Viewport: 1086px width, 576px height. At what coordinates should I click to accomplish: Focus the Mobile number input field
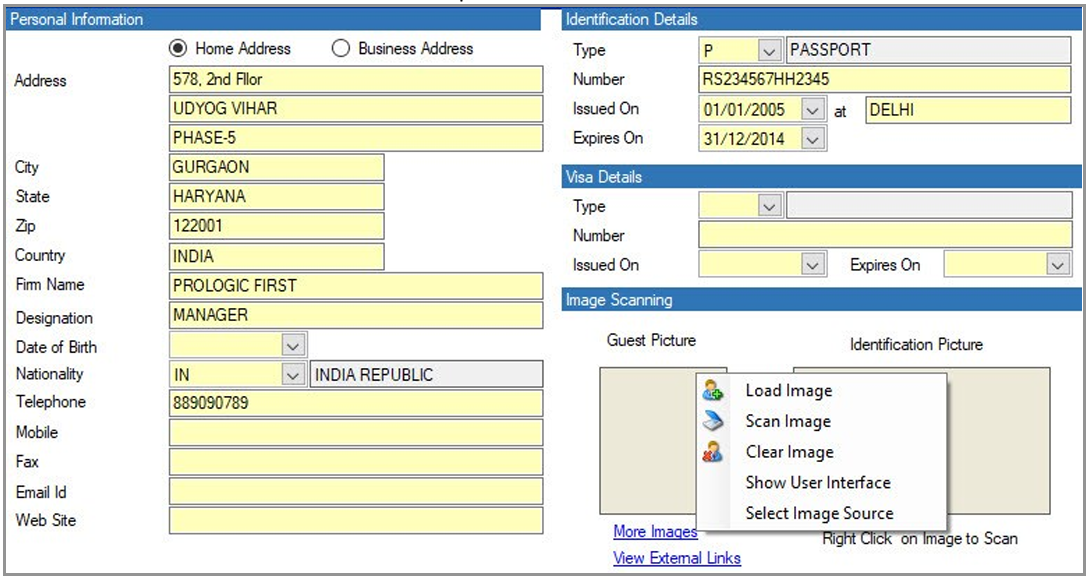click(x=356, y=432)
